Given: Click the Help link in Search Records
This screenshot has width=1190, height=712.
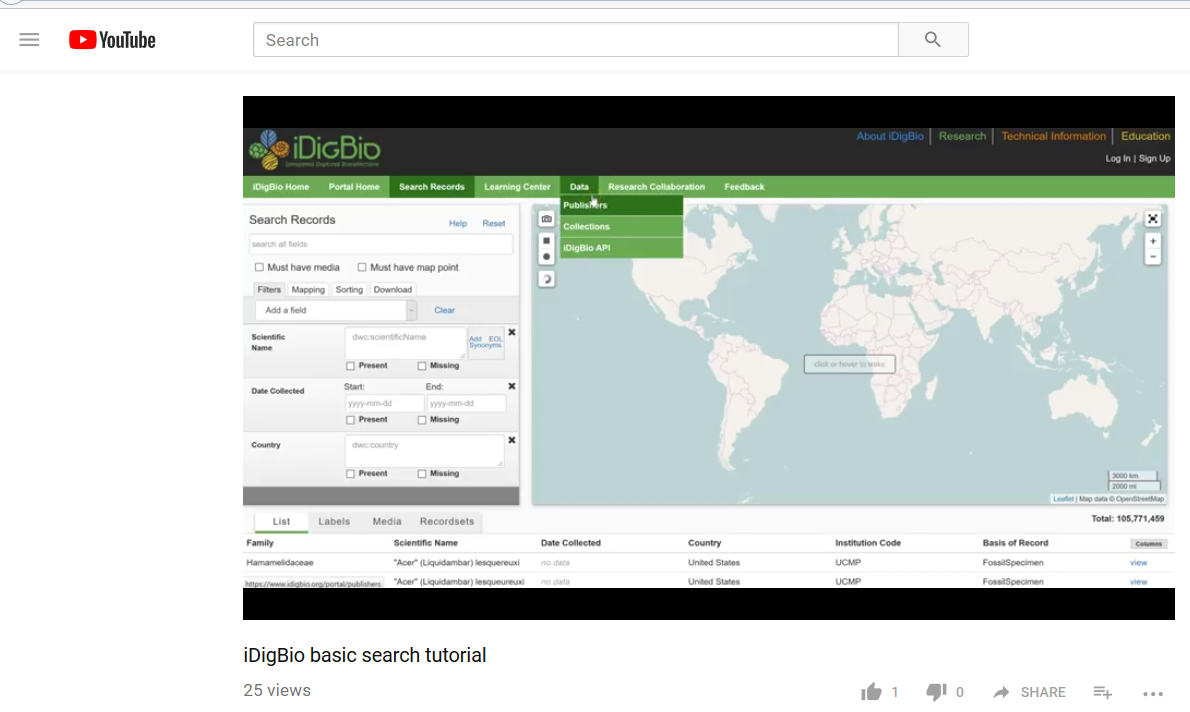Looking at the screenshot, I should (x=458, y=223).
